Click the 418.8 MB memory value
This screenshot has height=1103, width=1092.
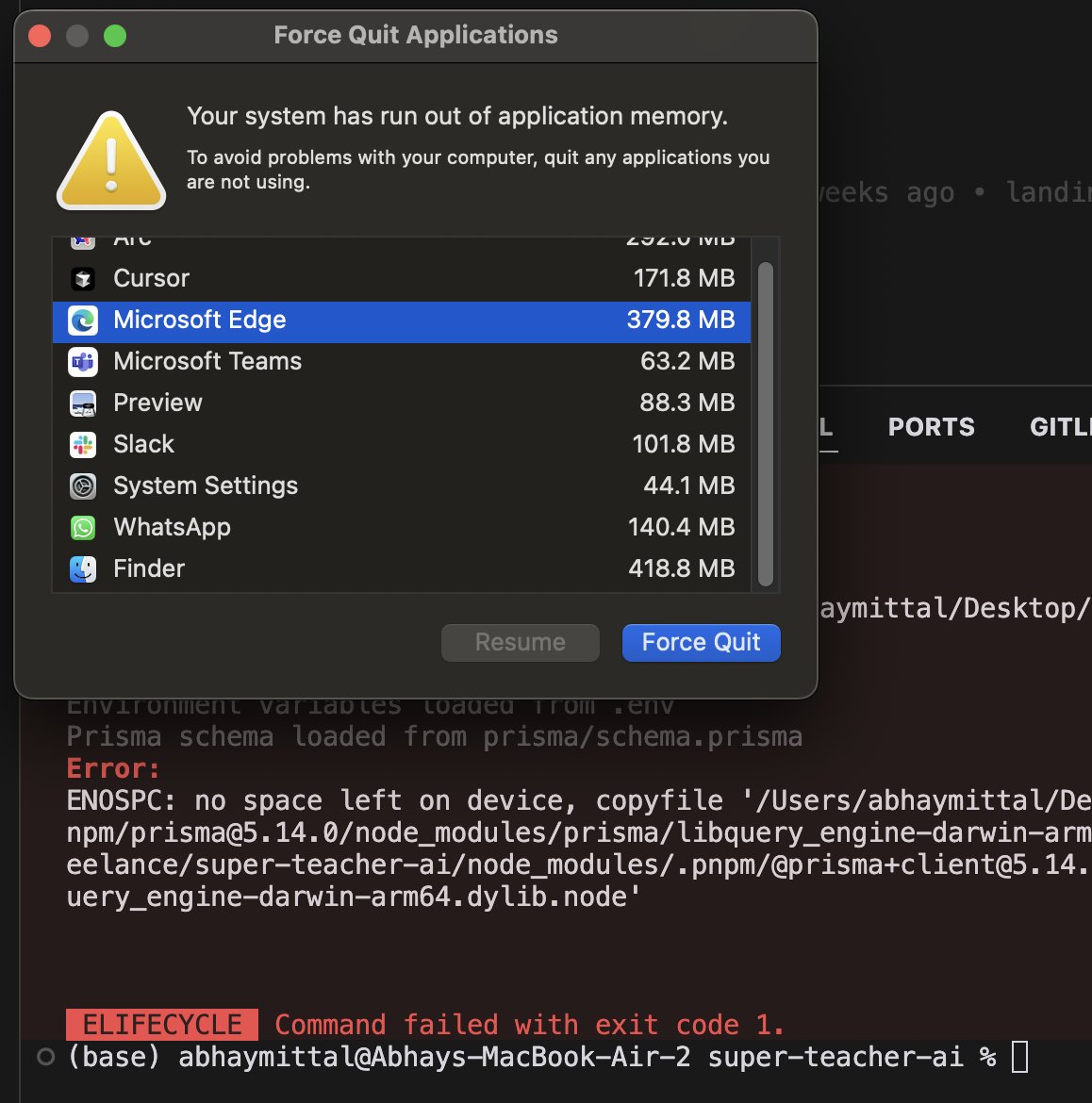tap(681, 569)
